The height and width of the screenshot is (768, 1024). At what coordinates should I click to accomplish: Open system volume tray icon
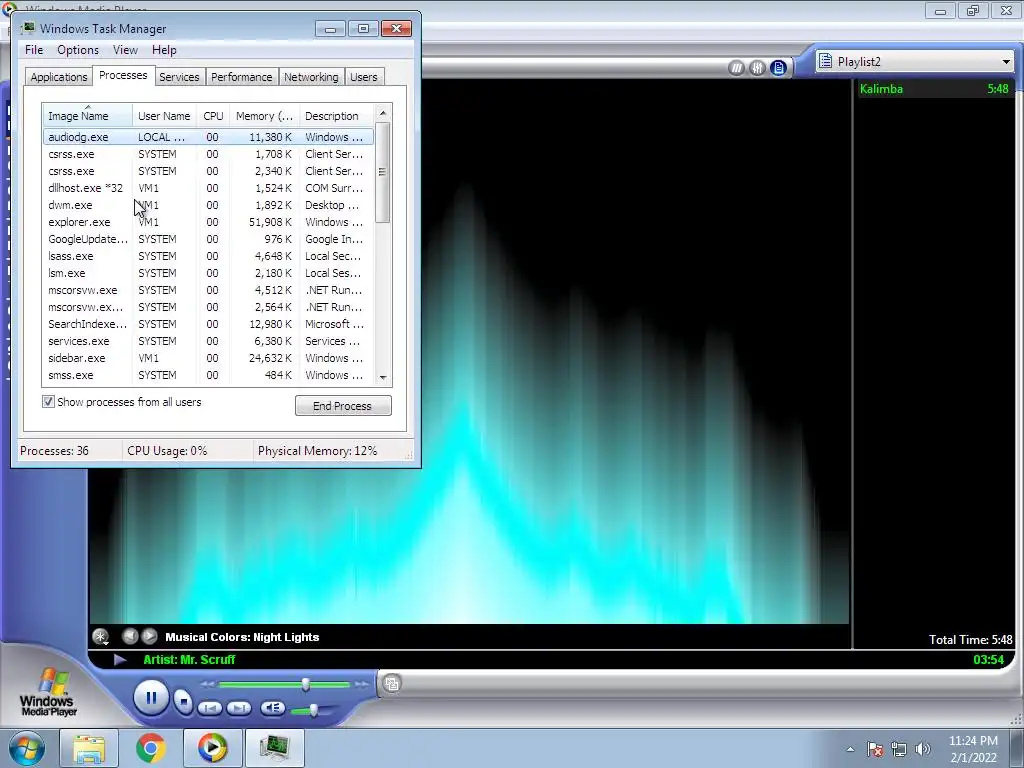(923, 749)
